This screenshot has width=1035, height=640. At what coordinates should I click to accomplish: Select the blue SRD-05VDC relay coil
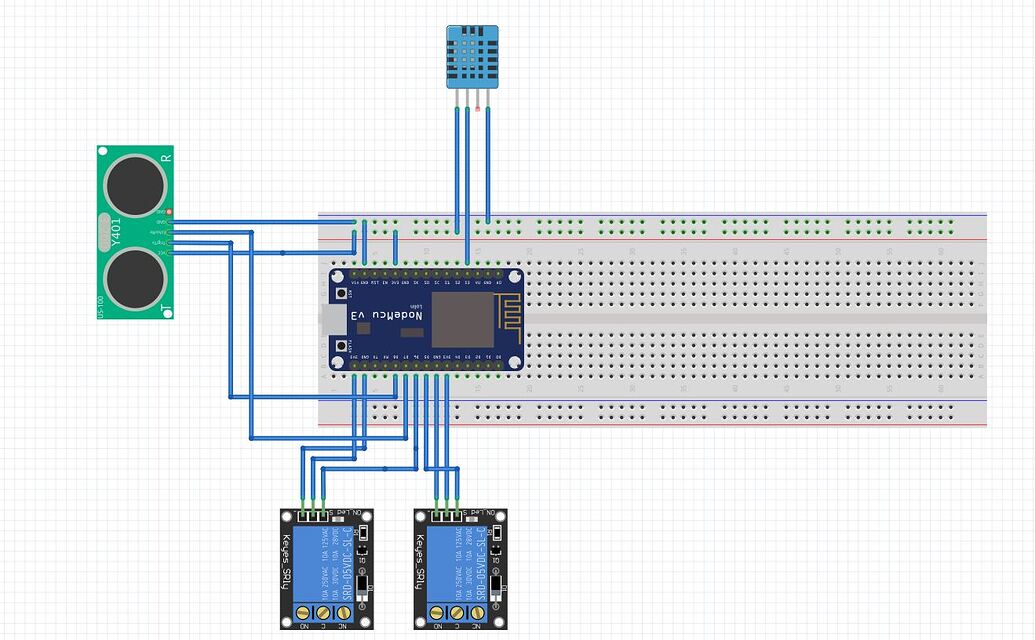pos(324,562)
